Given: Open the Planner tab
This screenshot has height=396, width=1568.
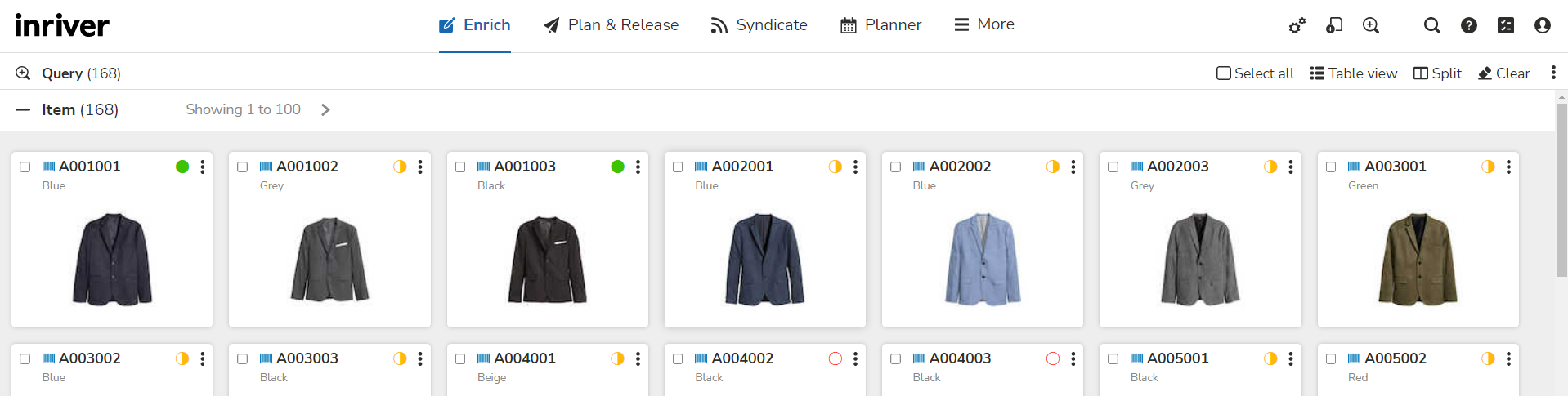Looking at the screenshot, I should coord(881,25).
